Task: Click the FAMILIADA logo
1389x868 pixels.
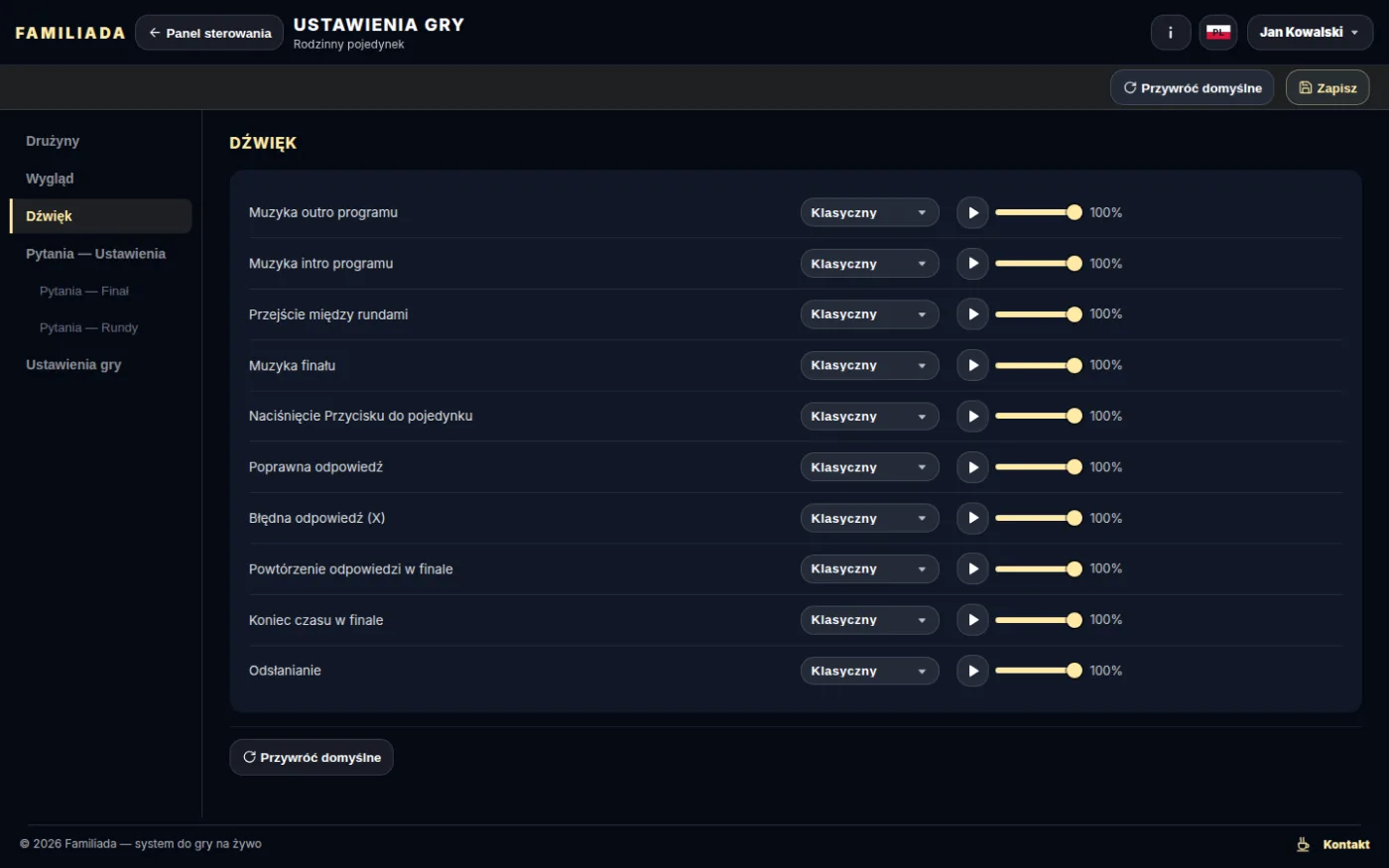Action: 70,33
